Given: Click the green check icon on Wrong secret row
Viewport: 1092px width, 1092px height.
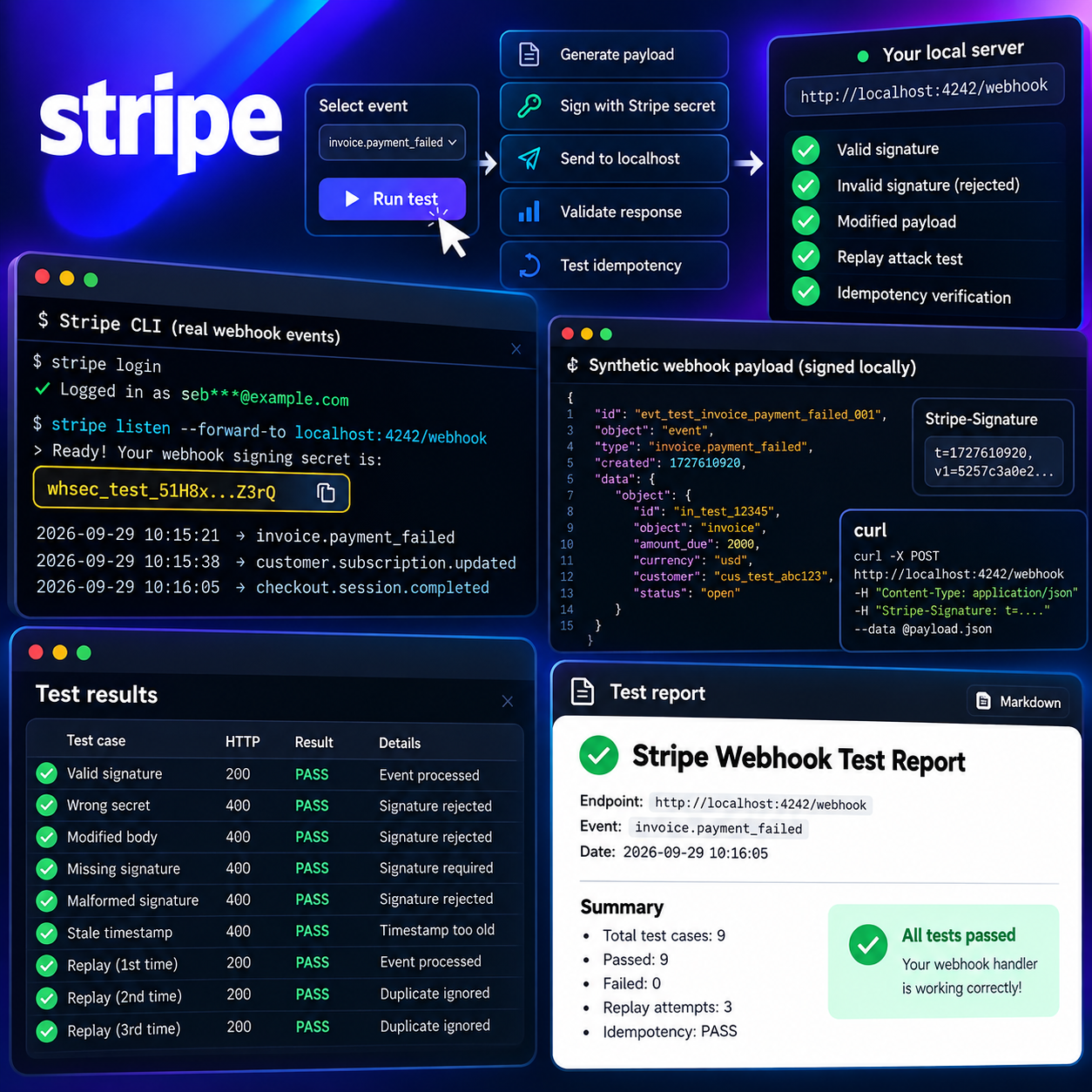Looking at the screenshot, I should pos(47,806).
